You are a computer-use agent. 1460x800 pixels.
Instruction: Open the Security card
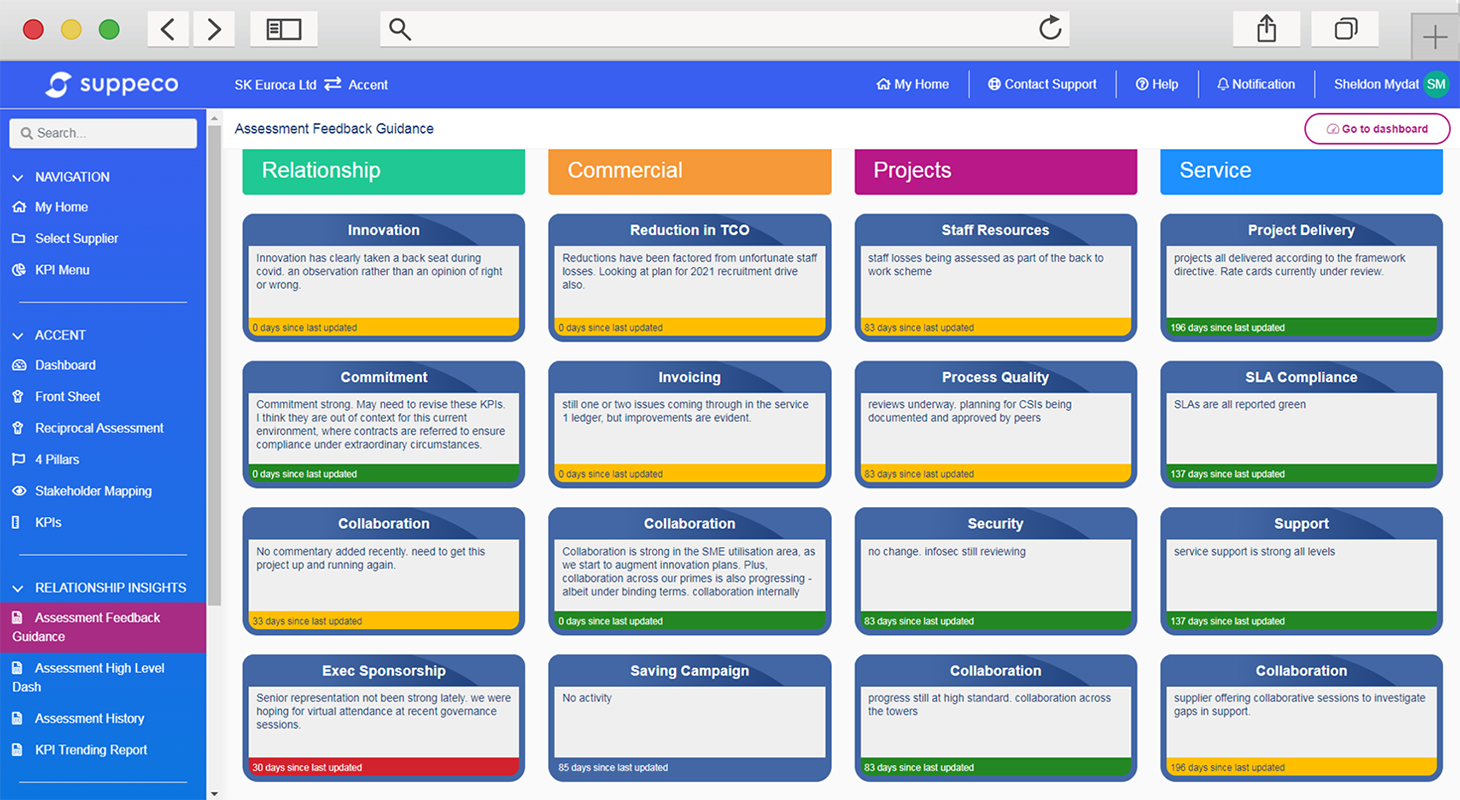(x=996, y=571)
